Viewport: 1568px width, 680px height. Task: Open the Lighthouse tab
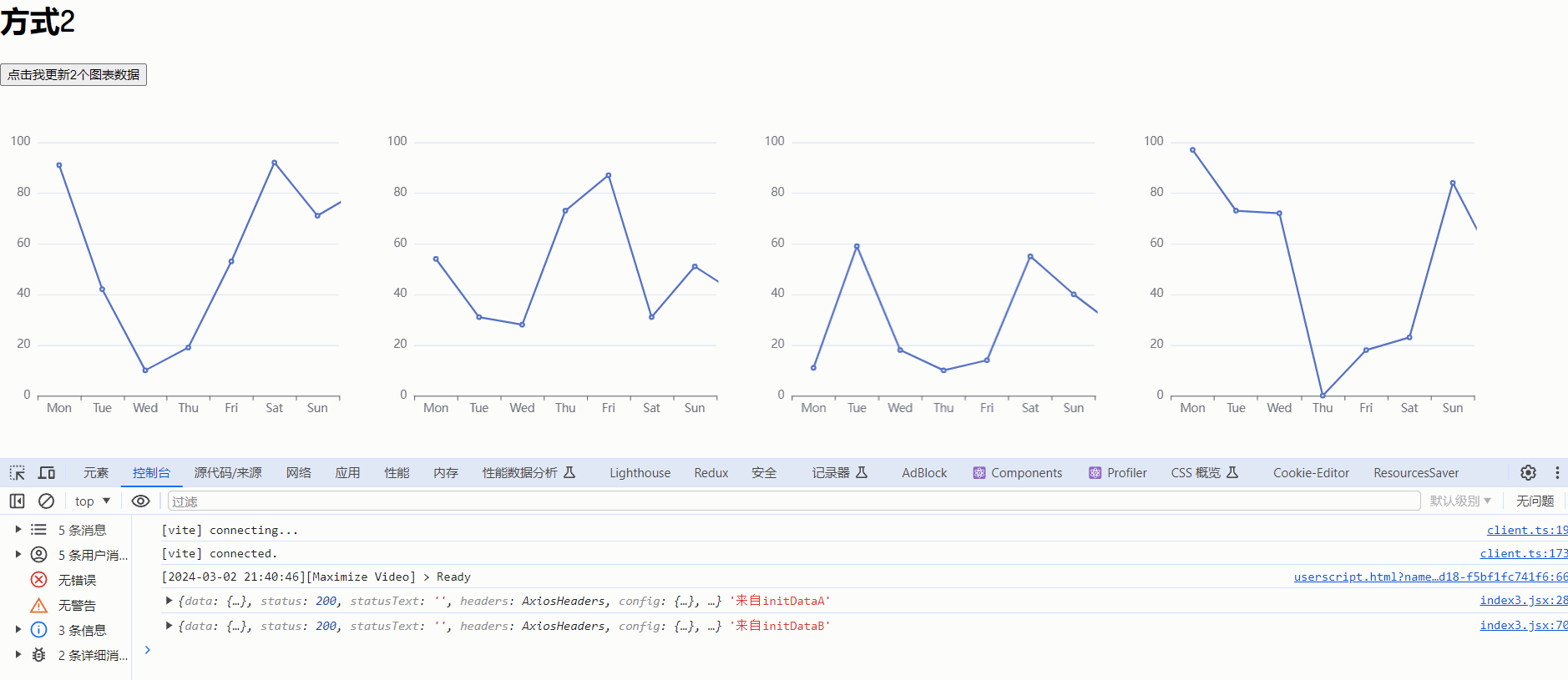(x=640, y=473)
